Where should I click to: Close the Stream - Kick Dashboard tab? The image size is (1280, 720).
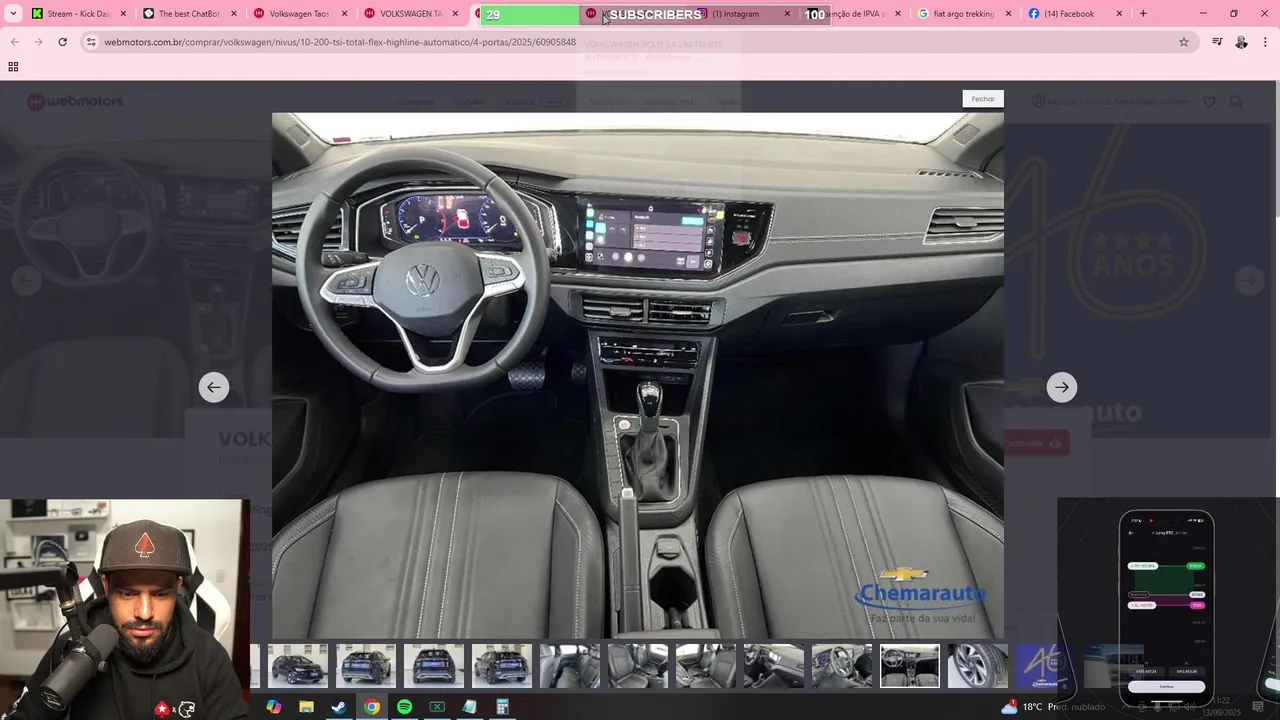pos(123,14)
